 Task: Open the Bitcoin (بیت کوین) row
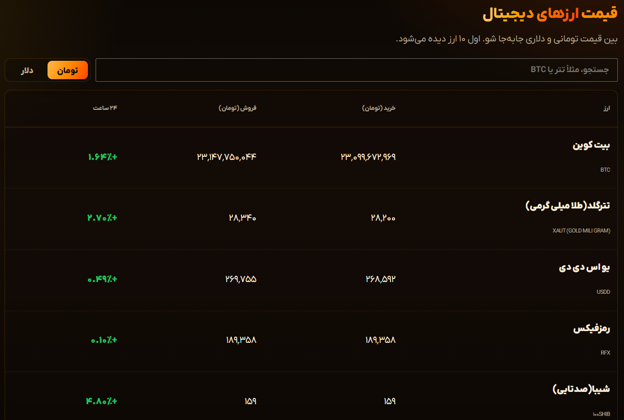(x=311, y=158)
